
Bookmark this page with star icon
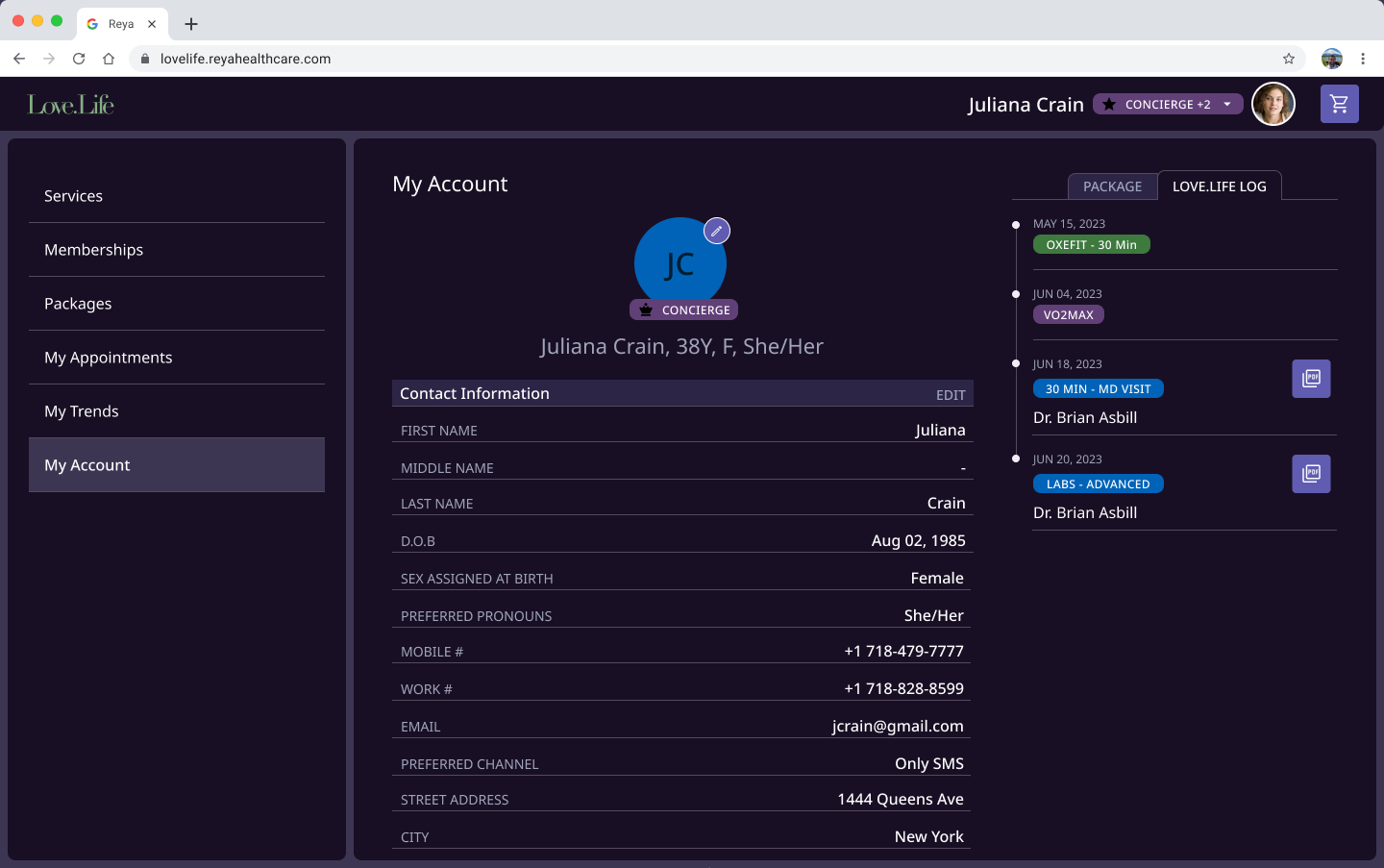pyautogui.click(x=1289, y=59)
